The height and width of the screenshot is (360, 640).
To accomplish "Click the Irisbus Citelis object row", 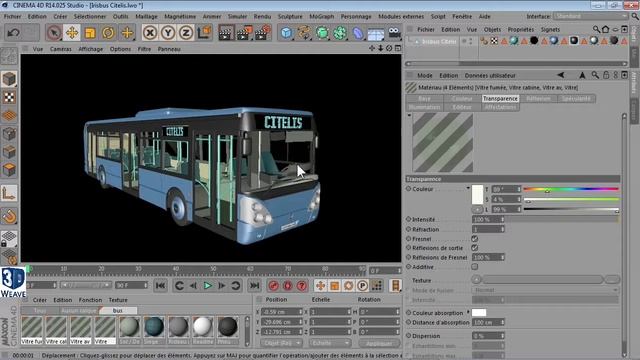I will tap(439, 42).
